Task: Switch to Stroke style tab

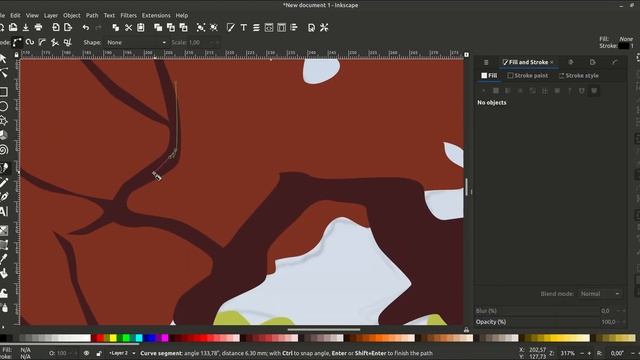Action: click(x=578, y=76)
